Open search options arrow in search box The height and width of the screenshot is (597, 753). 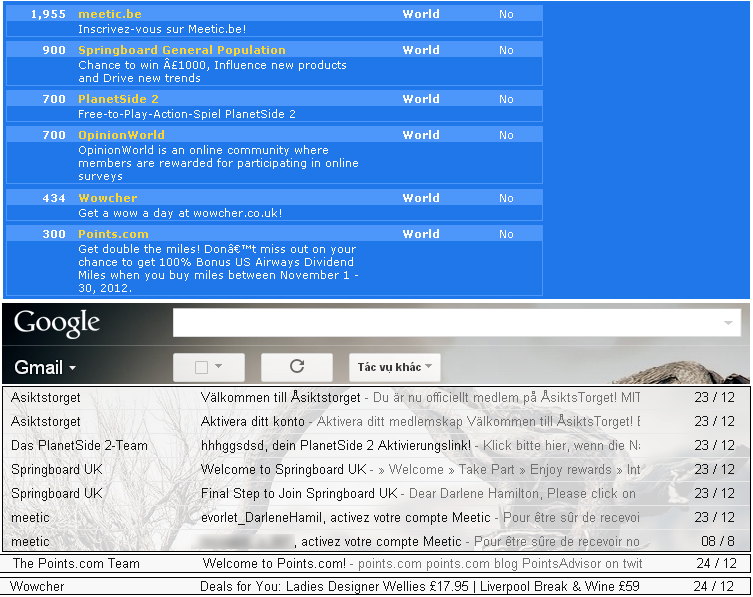[728, 323]
